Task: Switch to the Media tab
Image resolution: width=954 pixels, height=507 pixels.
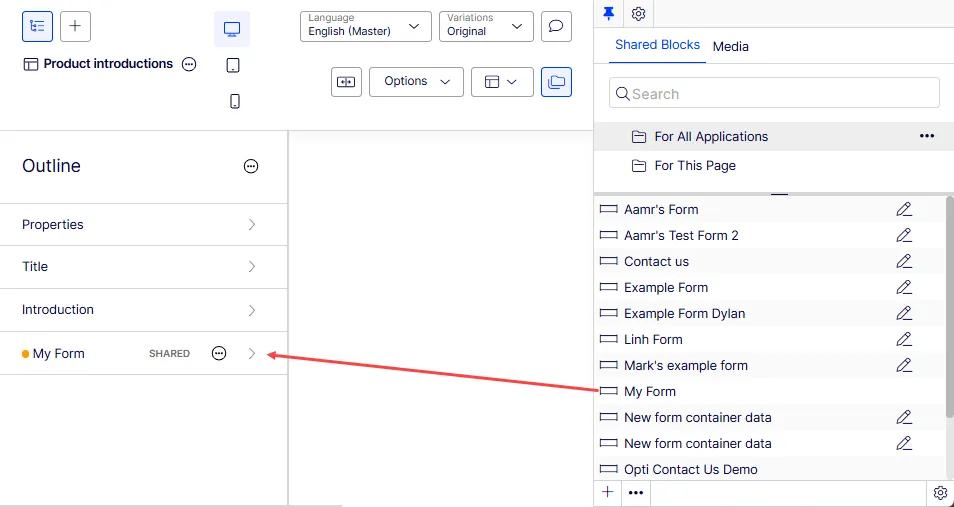Action: (731, 47)
